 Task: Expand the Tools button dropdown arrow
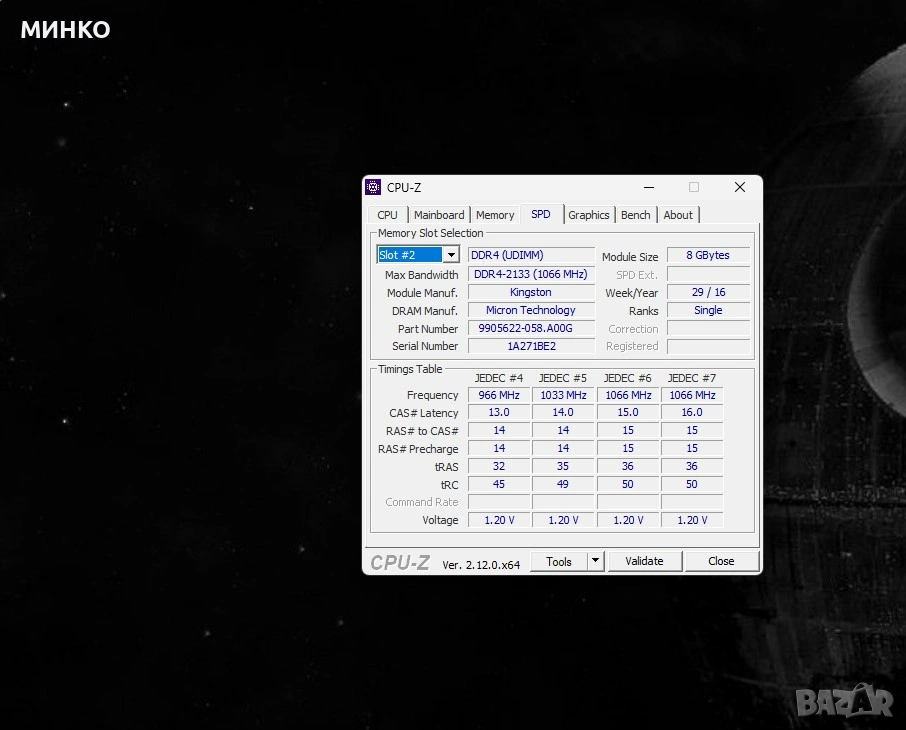(596, 561)
